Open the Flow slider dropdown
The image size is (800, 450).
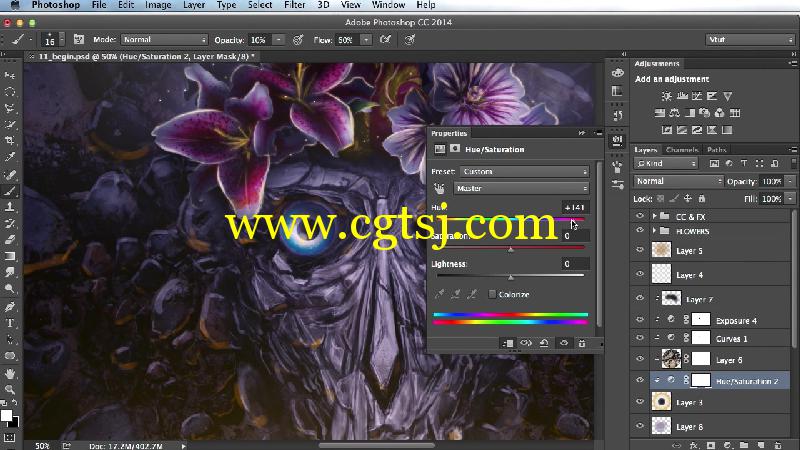click(x=366, y=39)
